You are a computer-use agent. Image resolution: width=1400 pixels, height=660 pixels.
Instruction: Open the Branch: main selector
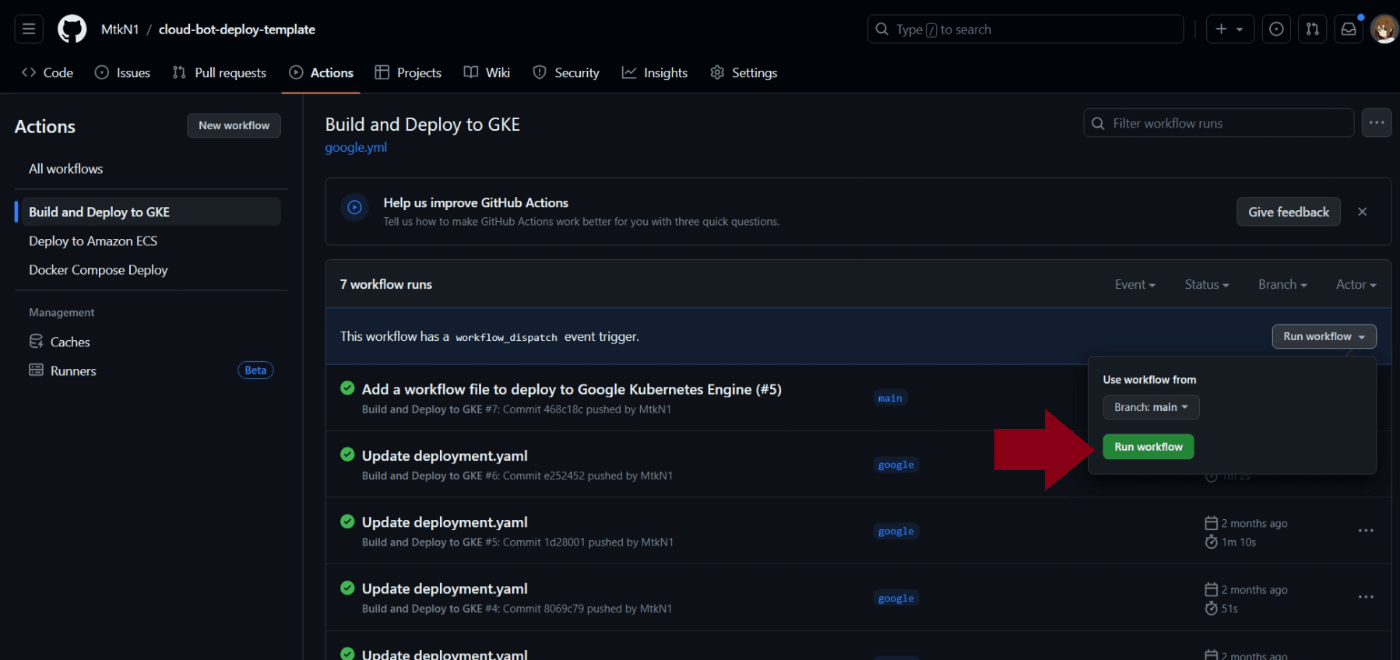point(1151,407)
